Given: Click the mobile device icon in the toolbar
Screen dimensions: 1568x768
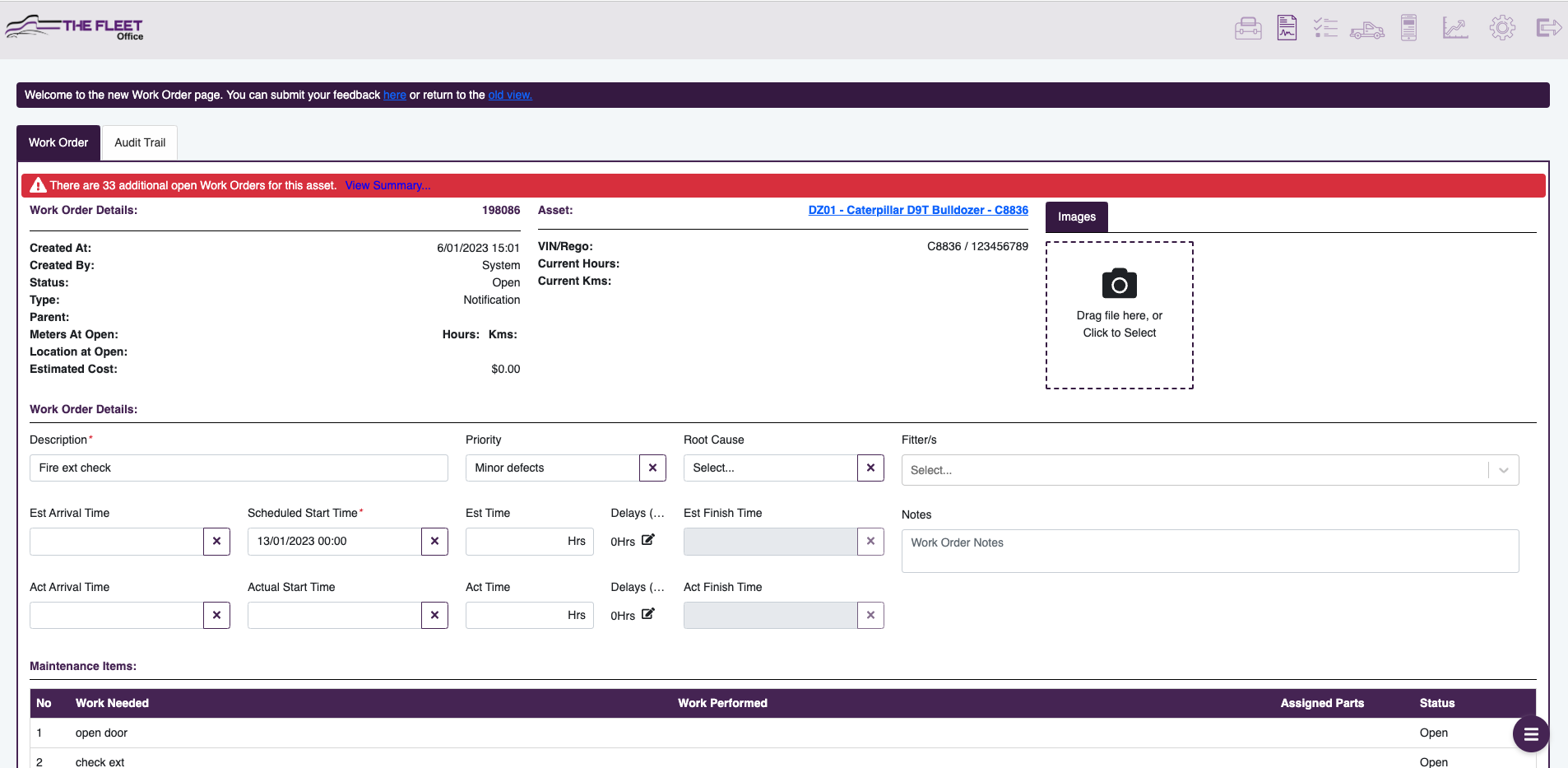Looking at the screenshot, I should click(x=1408, y=27).
